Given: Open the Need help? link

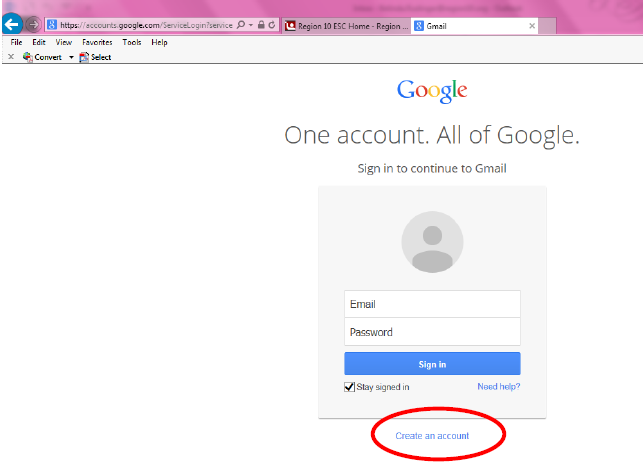Looking at the screenshot, I should (x=499, y=387).
